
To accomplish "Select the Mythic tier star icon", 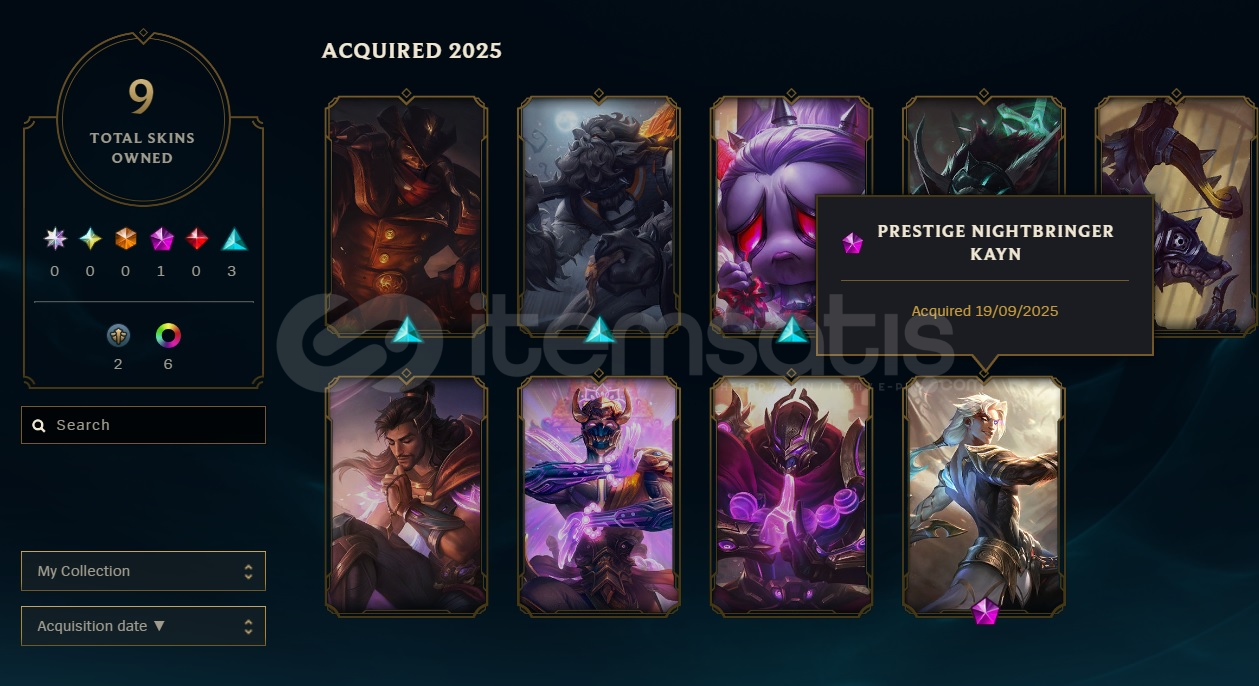I will coord(91,239).
